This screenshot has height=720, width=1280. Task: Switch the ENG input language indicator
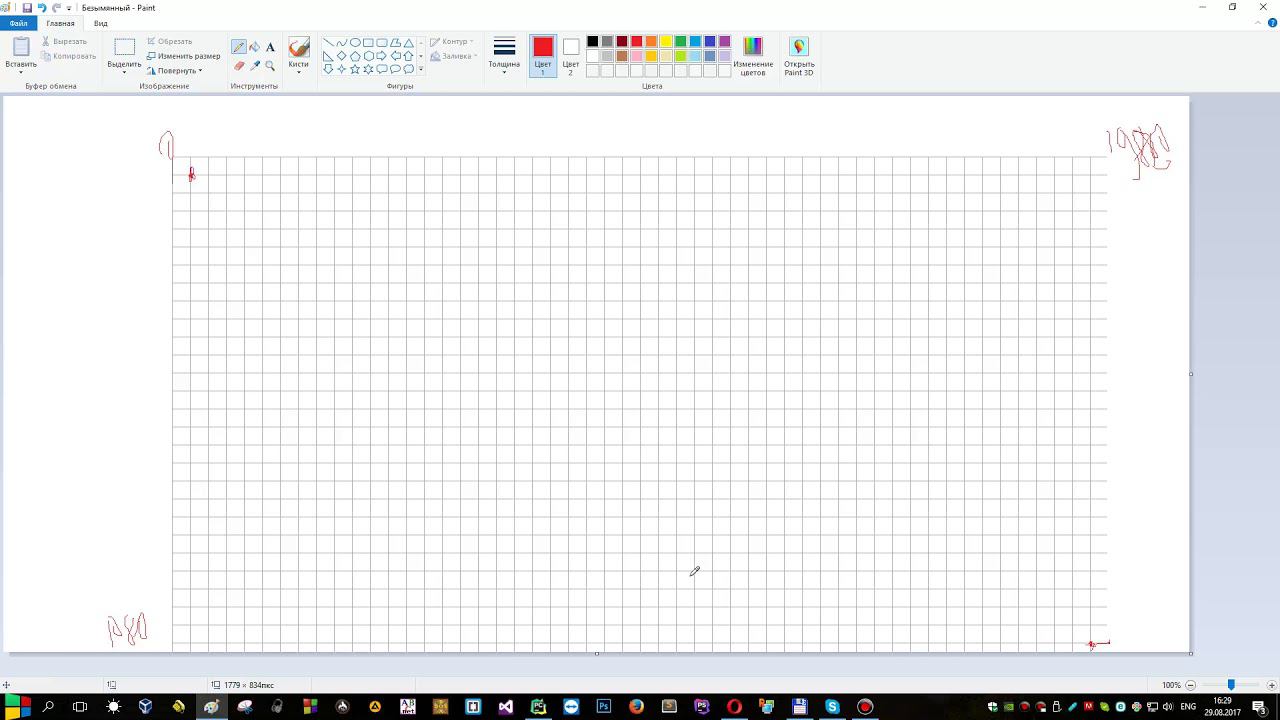click(x=1188, y=707)
